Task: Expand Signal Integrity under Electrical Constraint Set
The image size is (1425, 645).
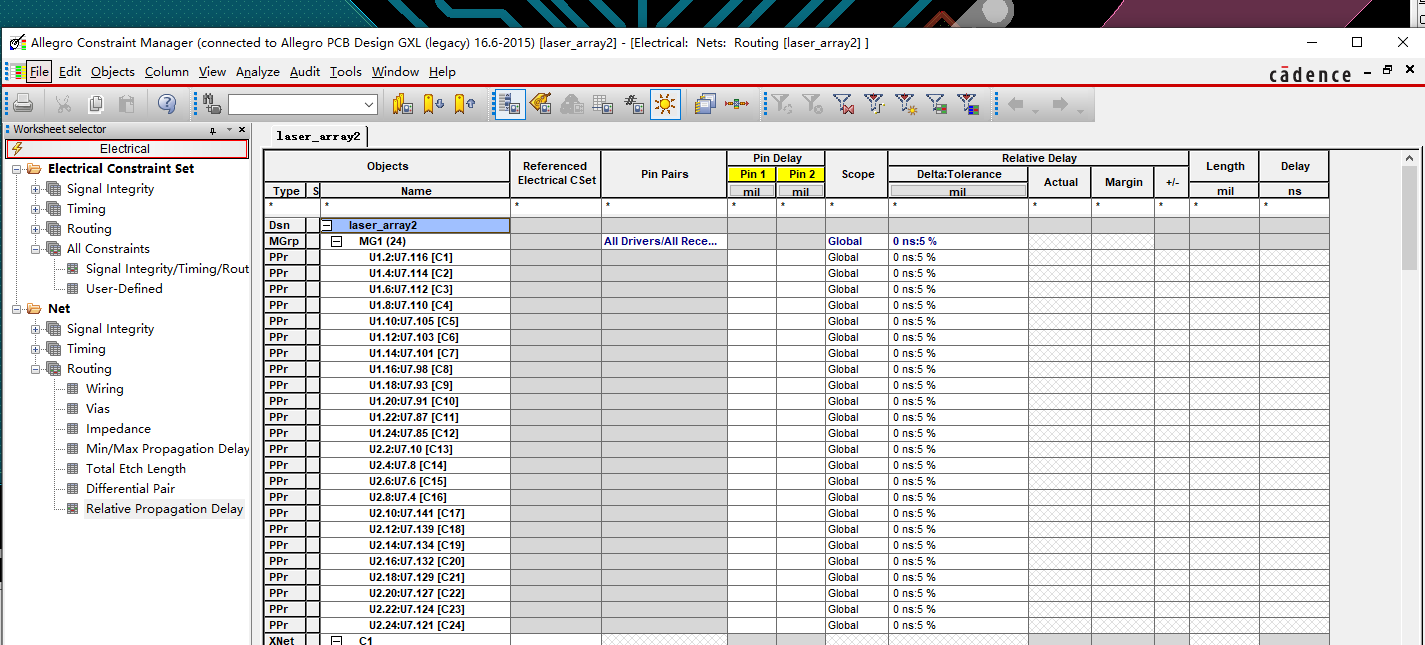Action: pos(36,189)
